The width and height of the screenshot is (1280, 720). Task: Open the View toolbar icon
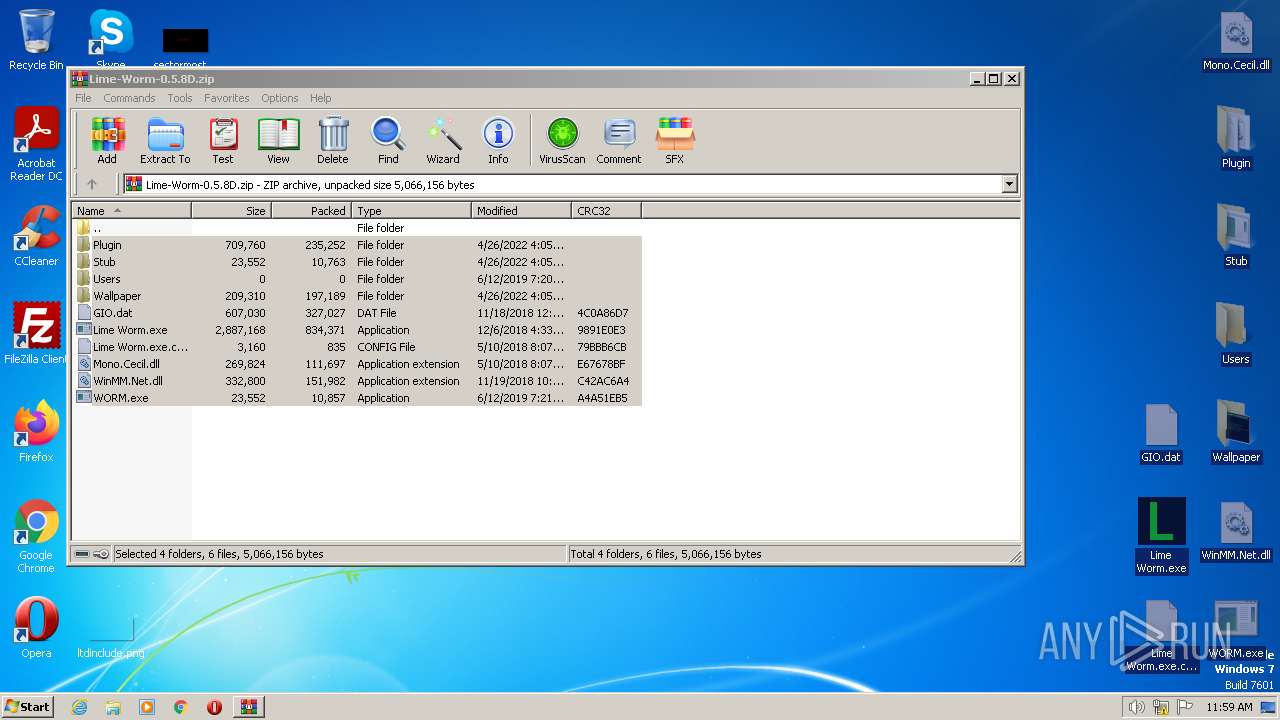click(278, 140)
